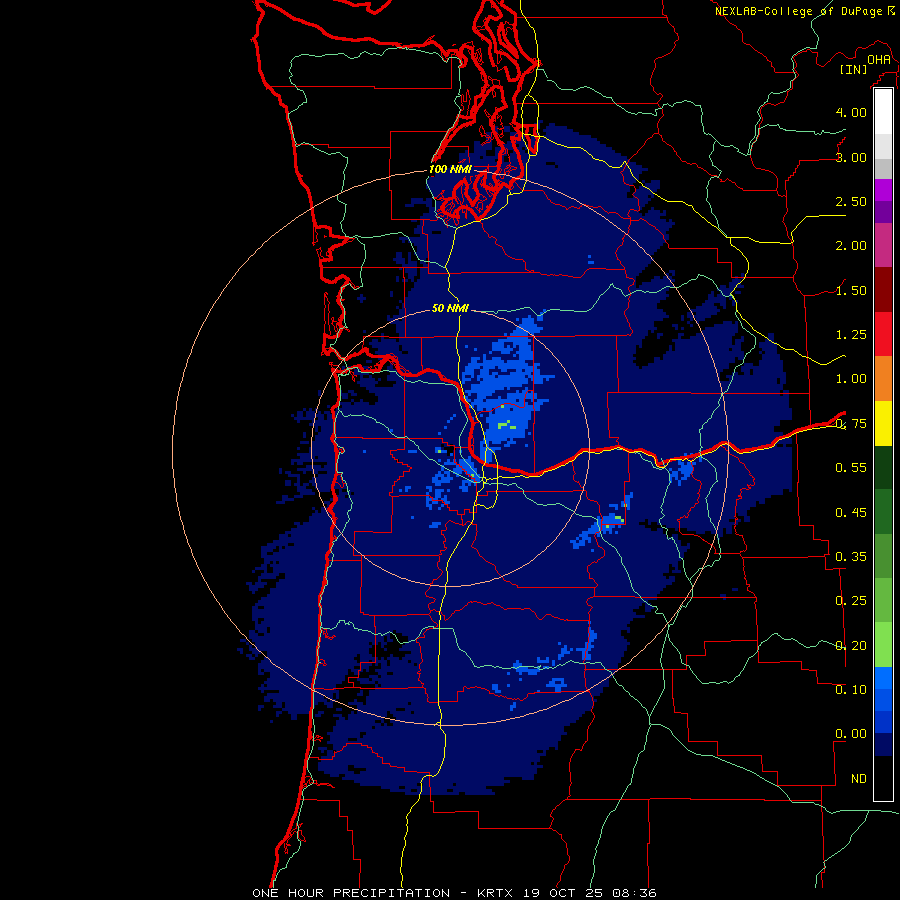
Task: Click the 0.35 legend value
Action: tap(851, 557)
